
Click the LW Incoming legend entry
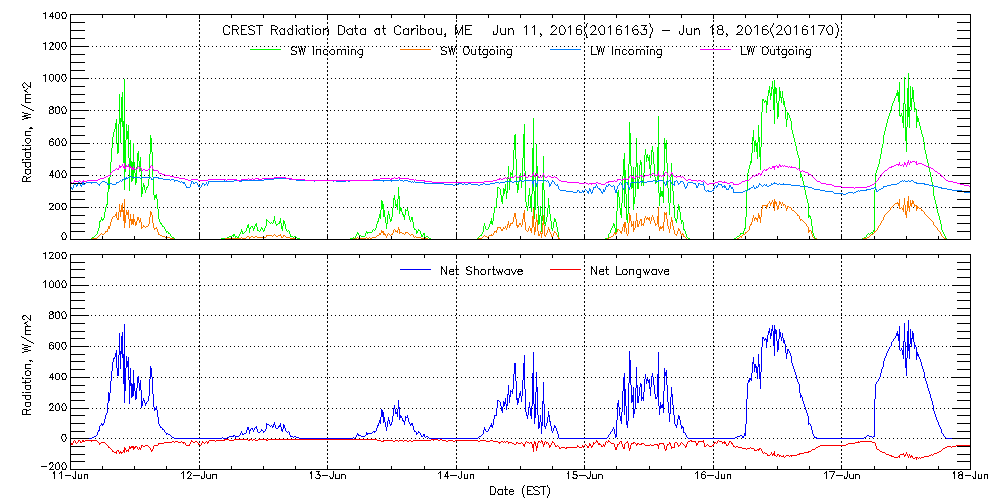coord(625,51)
